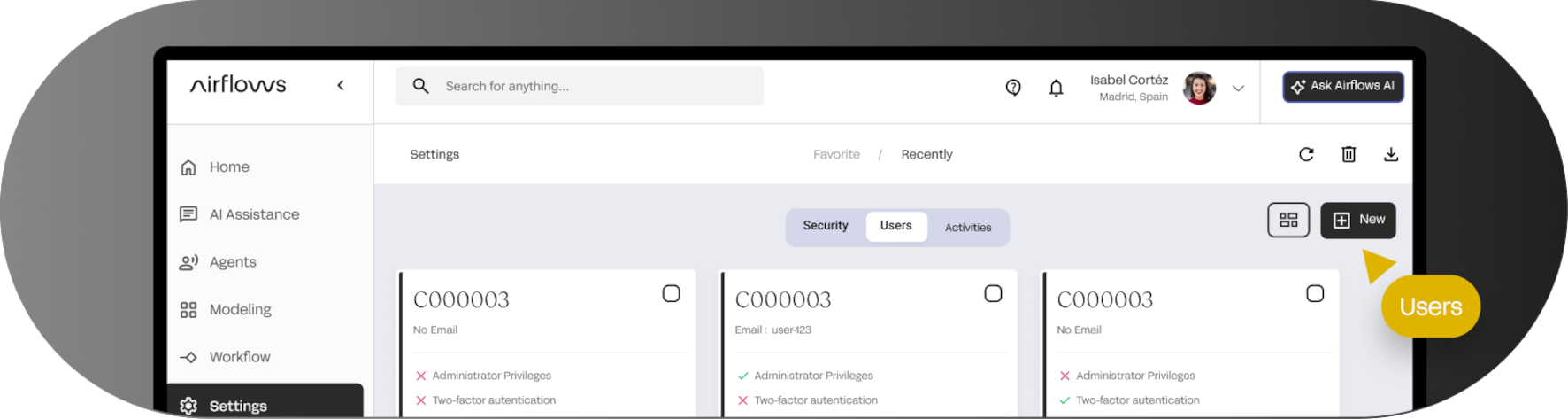Screen dimensions: 1568x419
Task: Open the Recently breadcrumb link
Action: [x=926, y=154]
